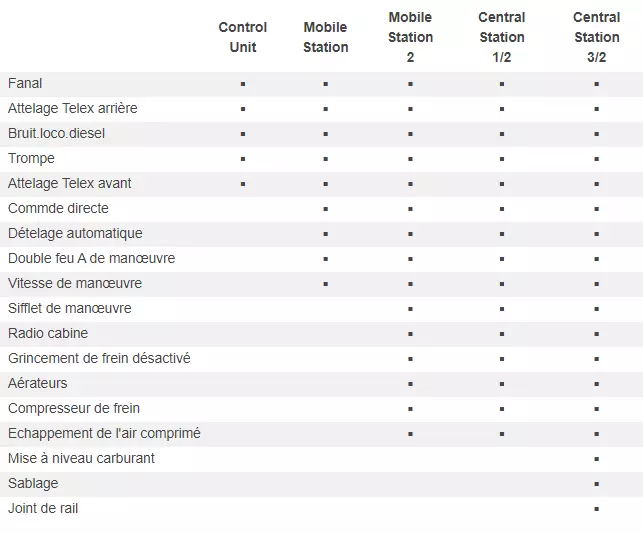
Task: Click the Bruit.loco.diesel row label
Action: (57, 134)
